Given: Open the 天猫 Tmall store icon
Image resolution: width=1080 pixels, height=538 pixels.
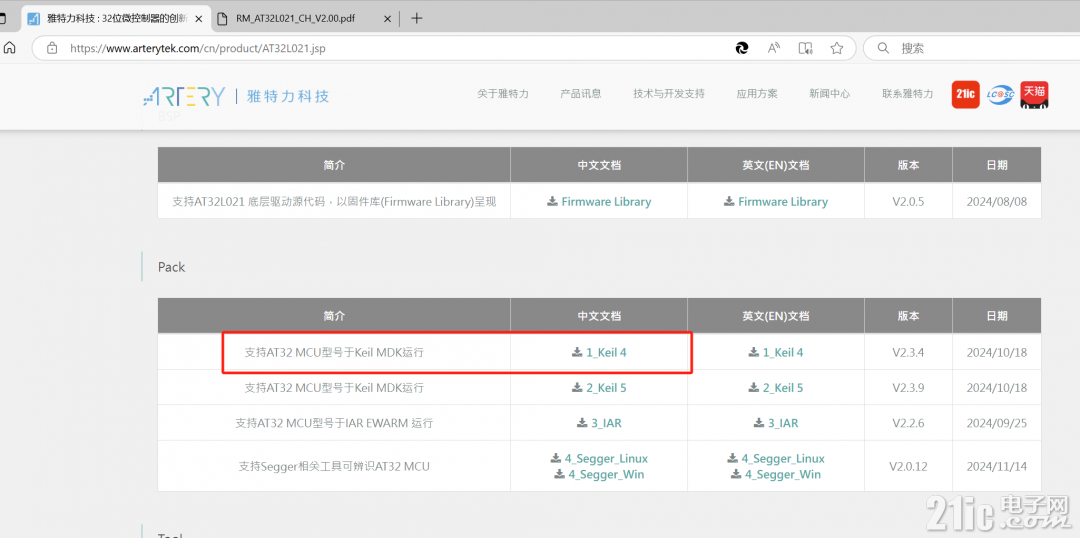Looking at the screenshot, I should 1034,94.
